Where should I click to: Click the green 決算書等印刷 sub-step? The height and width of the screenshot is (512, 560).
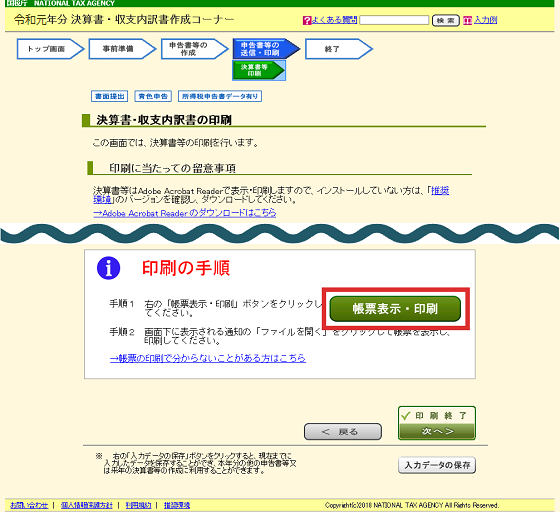[x=259, y=70]
